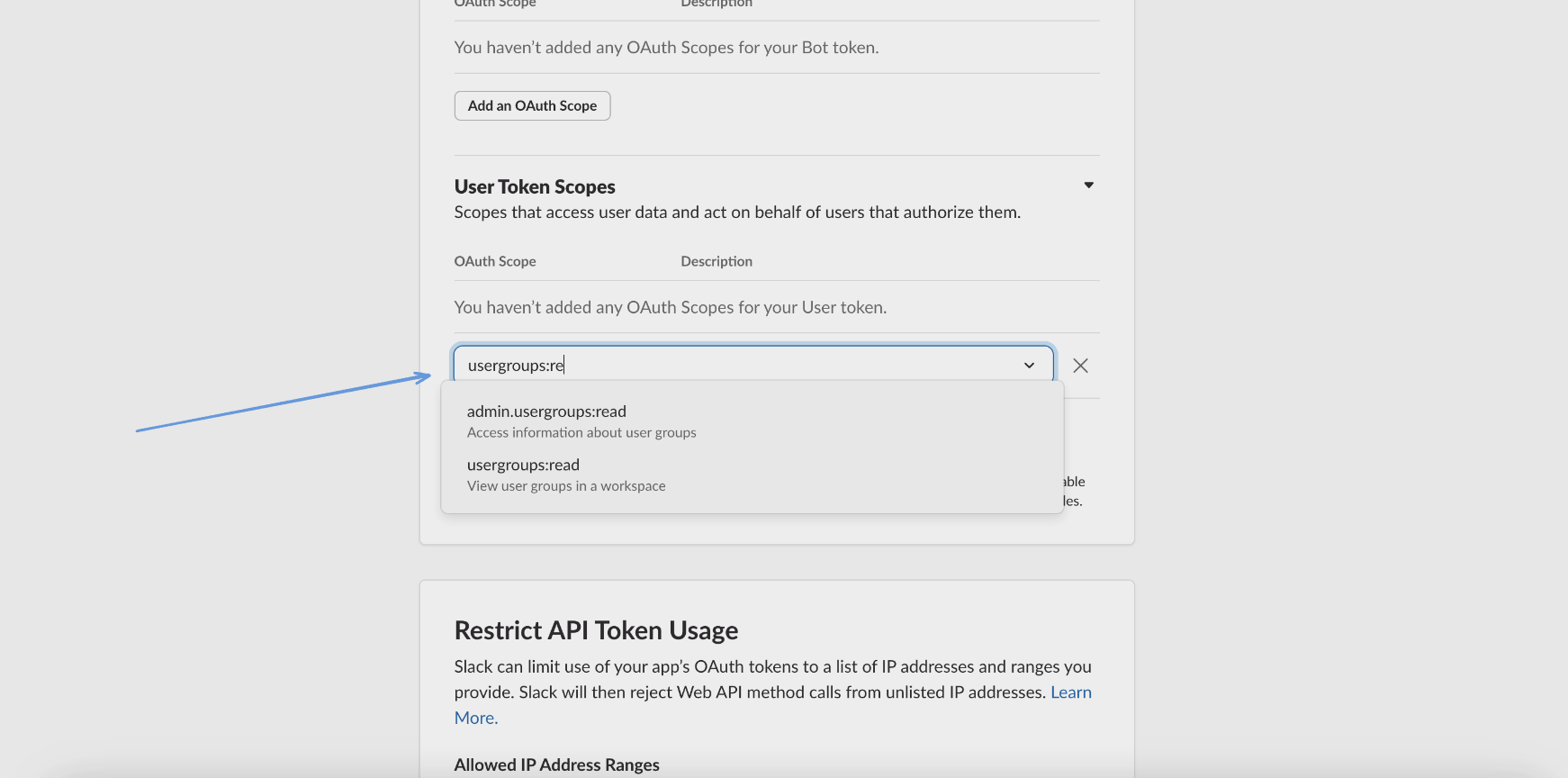This screenshot has width=1568, height=778.
Task: Click the empty User token scopes message
Action: click(670, 307)
